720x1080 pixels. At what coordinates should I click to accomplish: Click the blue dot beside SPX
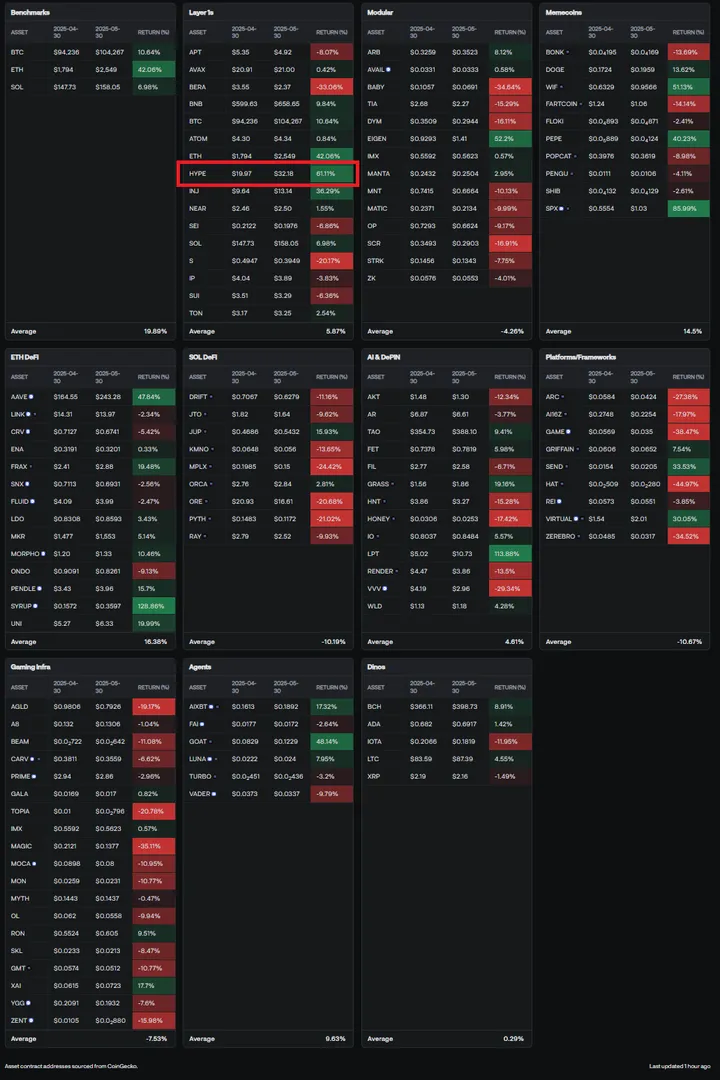[562, 208]
